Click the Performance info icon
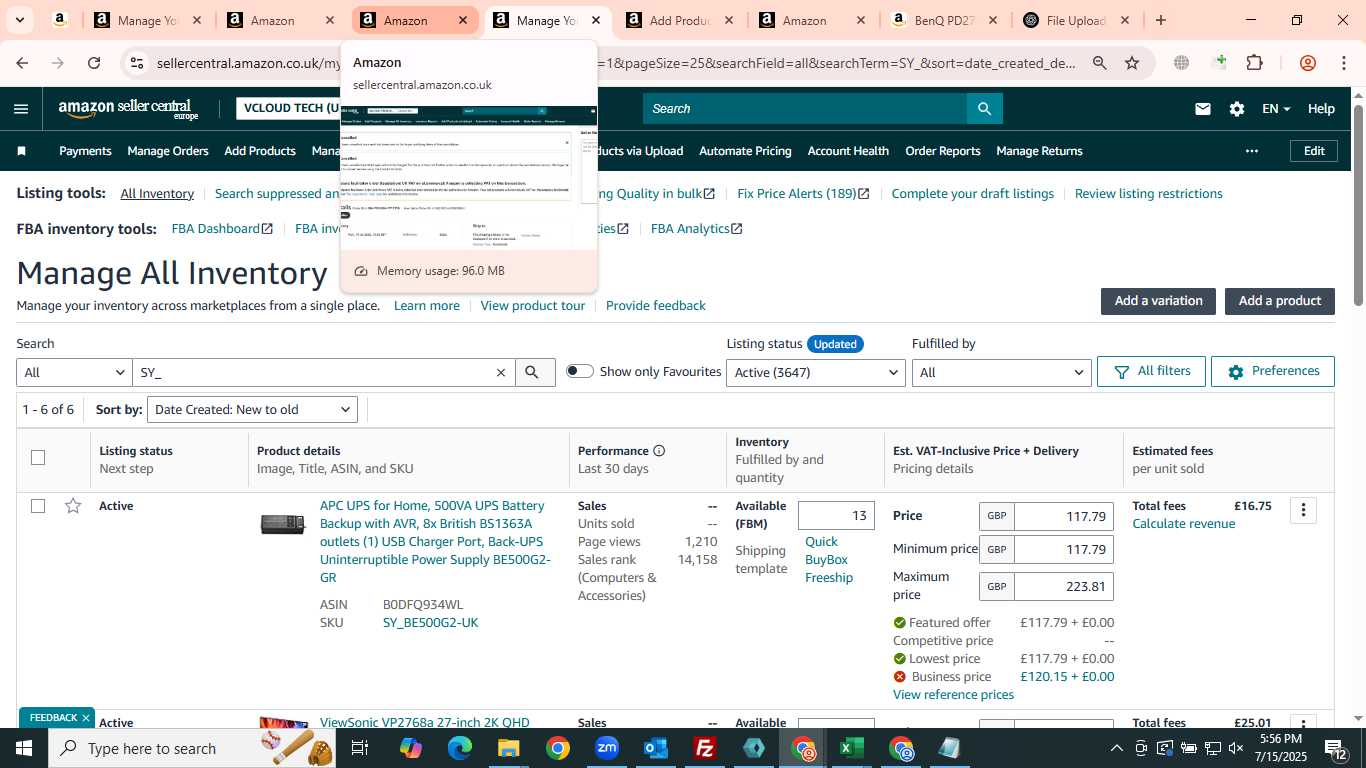The height and width of the screenshot is (768, 1366). 659,451
